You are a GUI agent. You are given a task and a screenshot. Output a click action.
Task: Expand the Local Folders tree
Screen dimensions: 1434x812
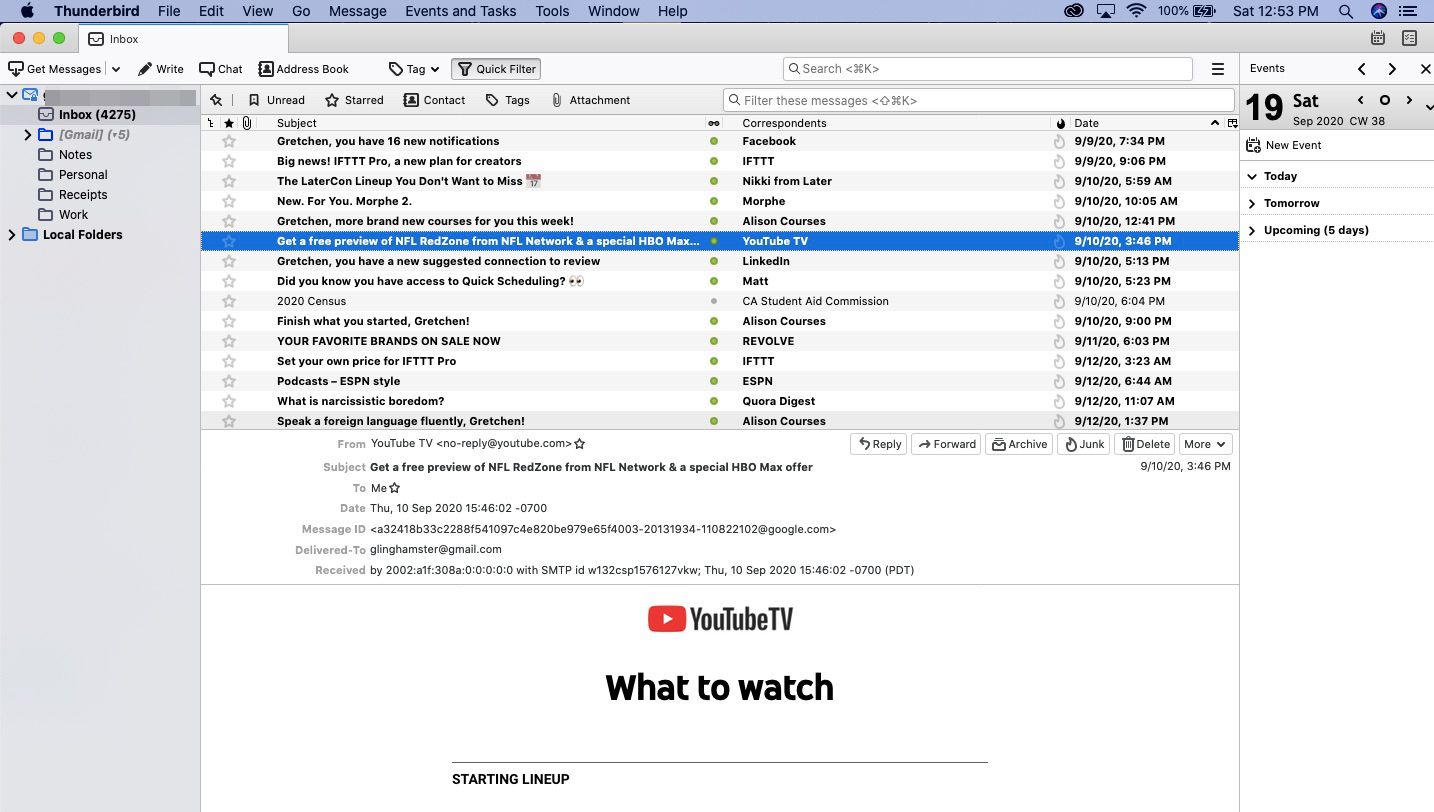12,235
